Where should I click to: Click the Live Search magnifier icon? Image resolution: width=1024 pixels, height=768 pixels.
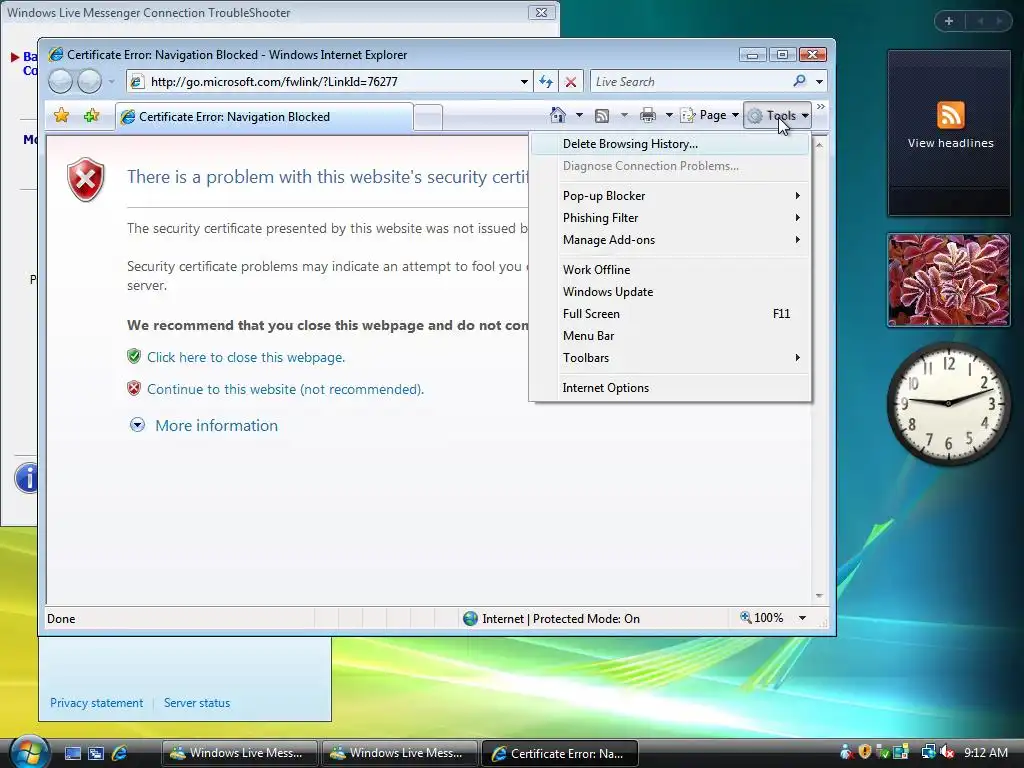(x=799, y=81)
